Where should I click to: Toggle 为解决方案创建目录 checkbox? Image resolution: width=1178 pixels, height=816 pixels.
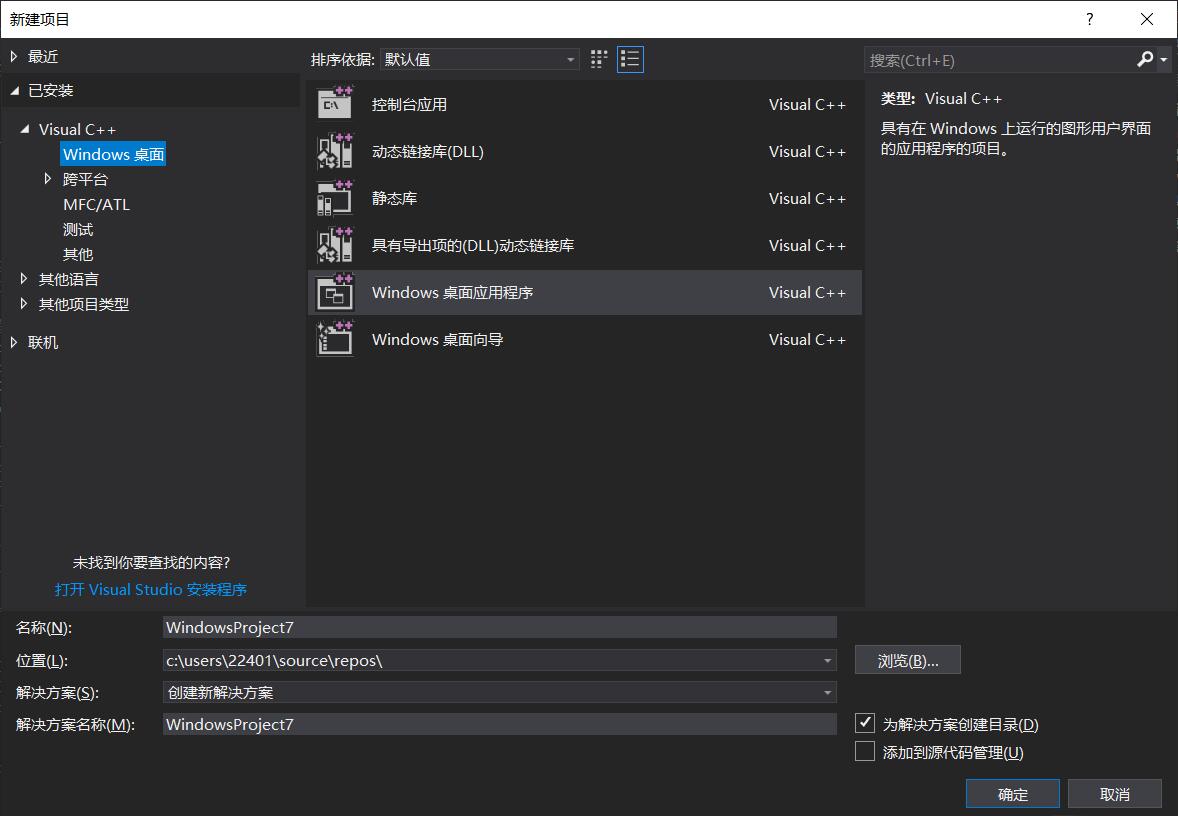click(x=865, y=723)
